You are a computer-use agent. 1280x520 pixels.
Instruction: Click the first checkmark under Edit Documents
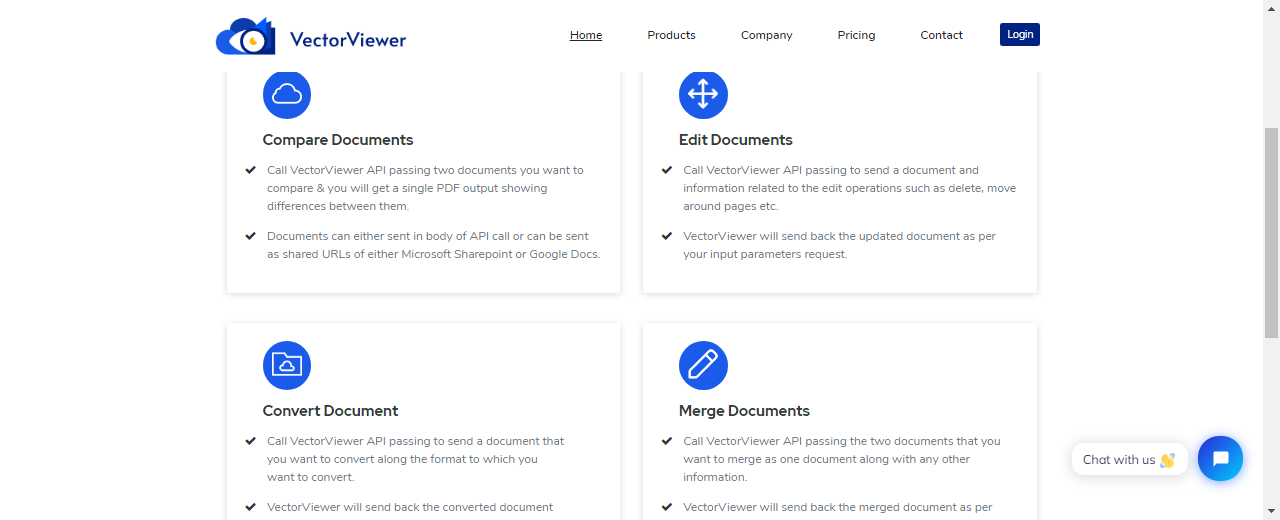pyautogui.click(x=667, y=170)
